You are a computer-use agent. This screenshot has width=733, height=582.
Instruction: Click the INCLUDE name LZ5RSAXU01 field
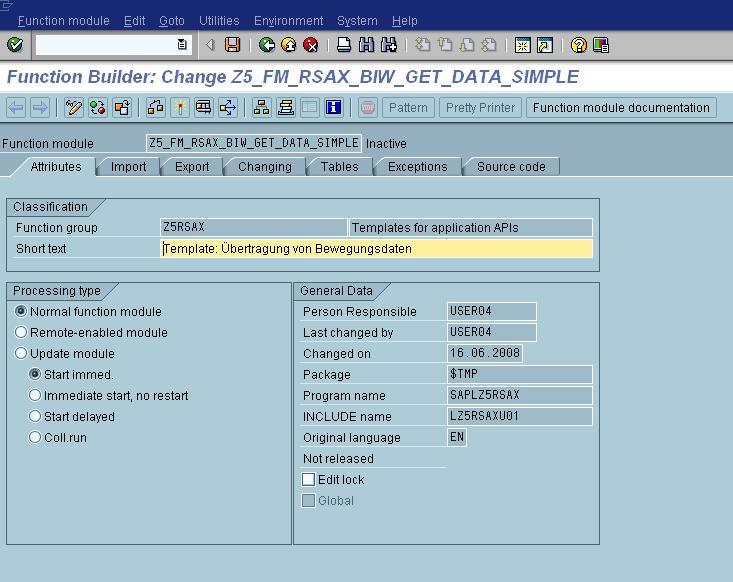(520, 416)
